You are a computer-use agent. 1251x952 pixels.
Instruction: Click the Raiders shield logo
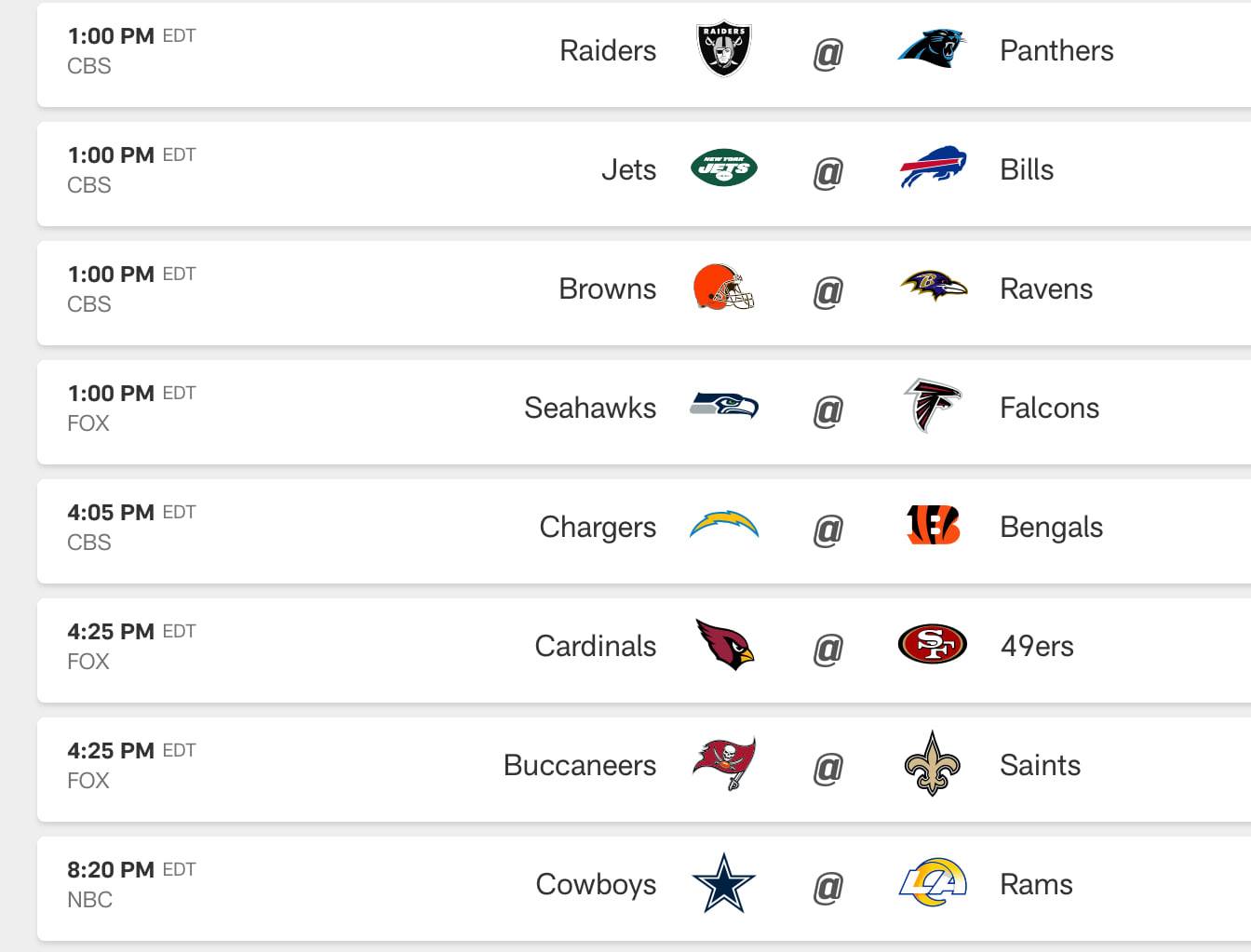[x=724, y=50]
